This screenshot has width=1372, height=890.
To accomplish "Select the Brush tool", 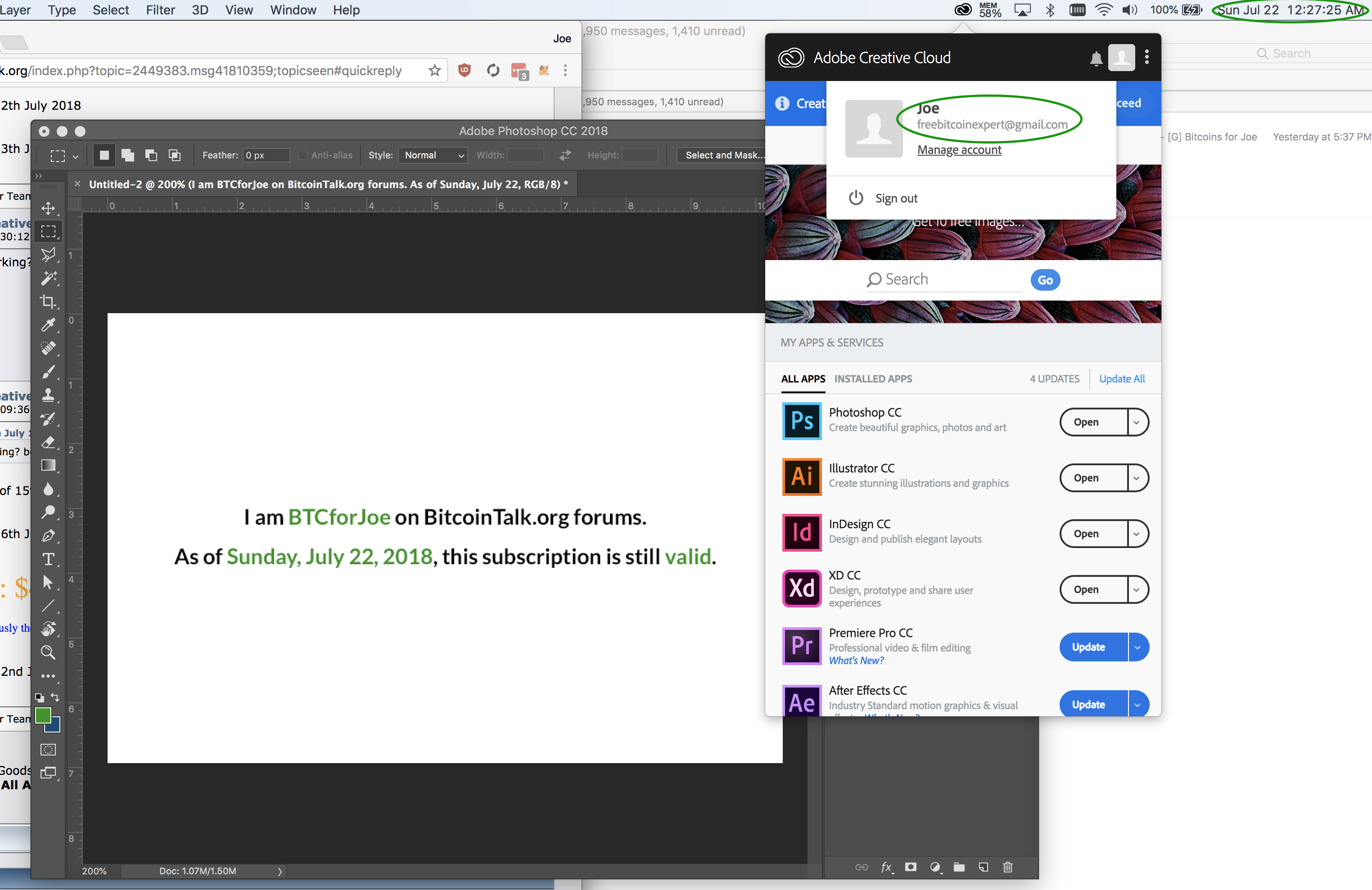I will [49, 372].
